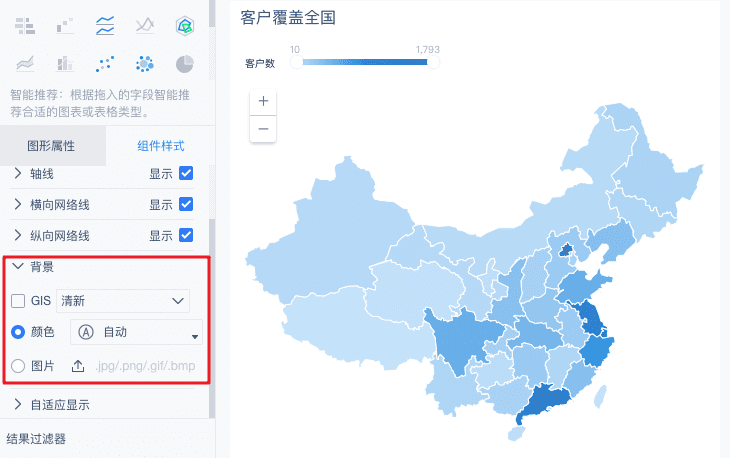Select the 图片 background radio button
Image resolution: width=730 pixels, height=458 pixels.
click(x=18, y=366)
